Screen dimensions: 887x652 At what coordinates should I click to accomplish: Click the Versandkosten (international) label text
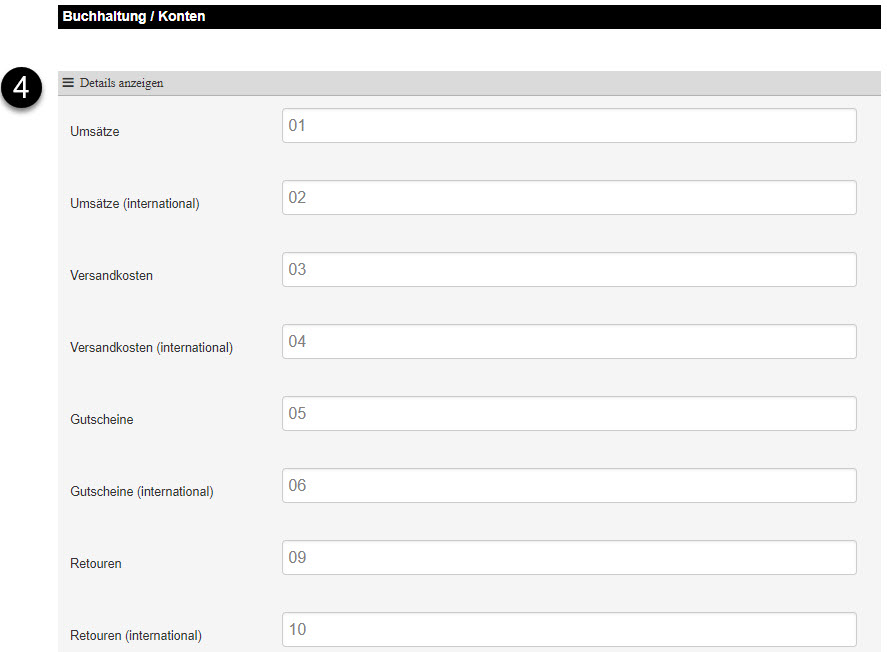tap(151, 348)
